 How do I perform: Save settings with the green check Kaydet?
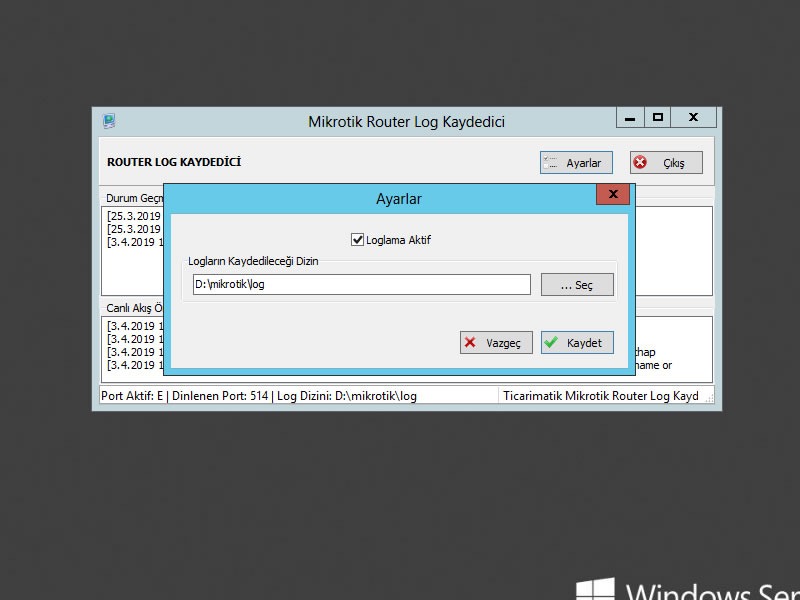click(x=576, y=343)
